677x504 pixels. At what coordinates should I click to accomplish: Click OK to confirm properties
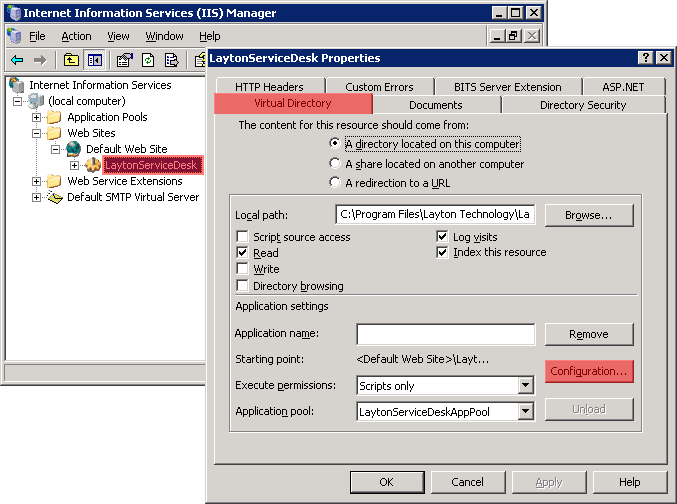click(387, 482)
